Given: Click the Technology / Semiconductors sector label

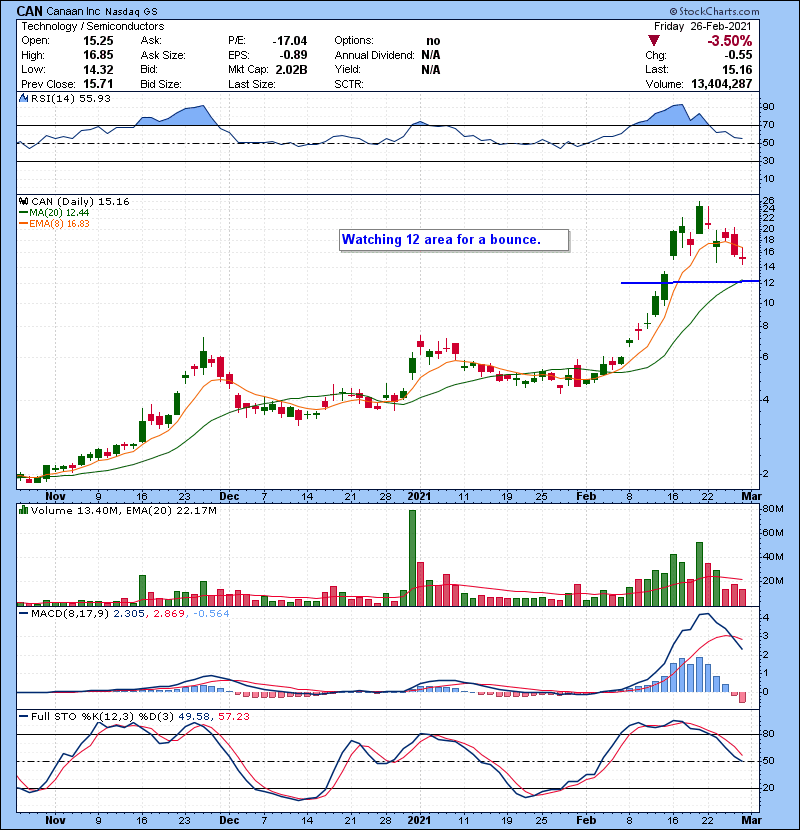Looking at the screenshot, I should point(93,26).
